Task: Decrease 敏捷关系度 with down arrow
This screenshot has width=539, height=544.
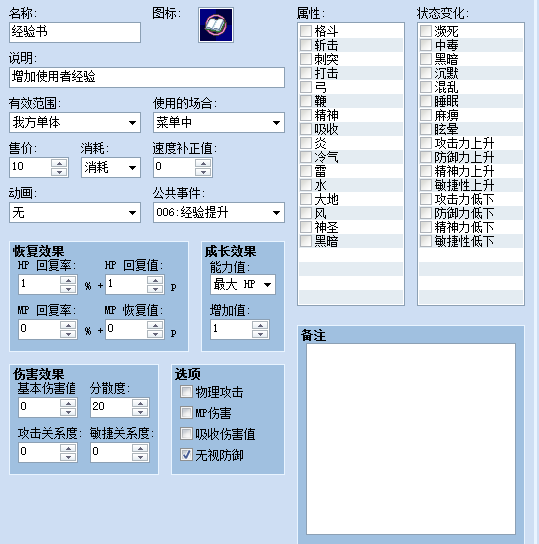Action: (x=140, y=457)
